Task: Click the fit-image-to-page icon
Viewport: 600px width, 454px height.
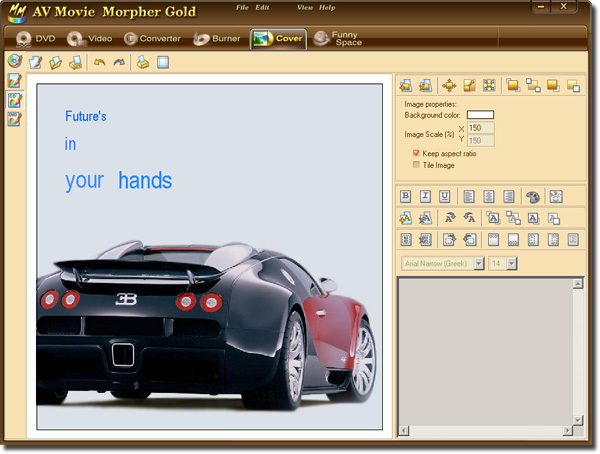Action: [x=489, y=85]
